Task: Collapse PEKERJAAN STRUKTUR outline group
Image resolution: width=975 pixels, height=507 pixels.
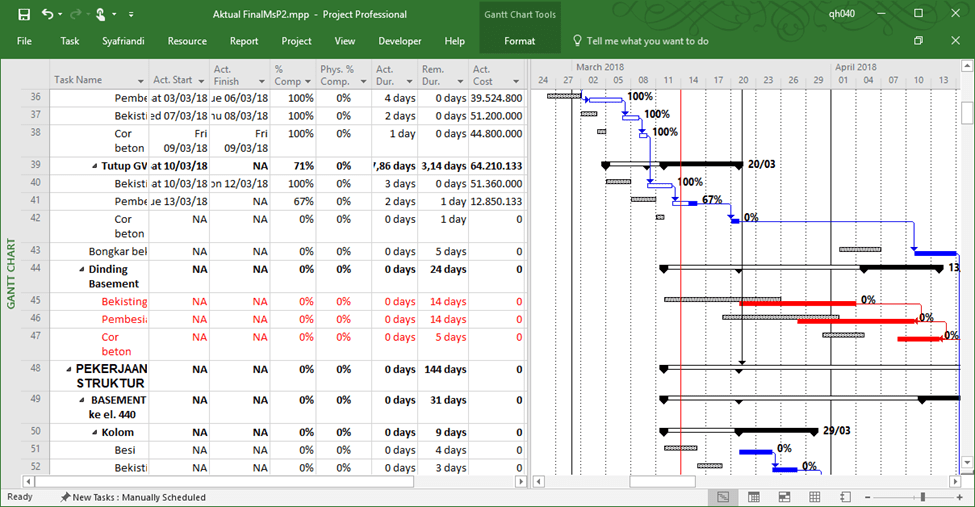Action: point(68,369)
